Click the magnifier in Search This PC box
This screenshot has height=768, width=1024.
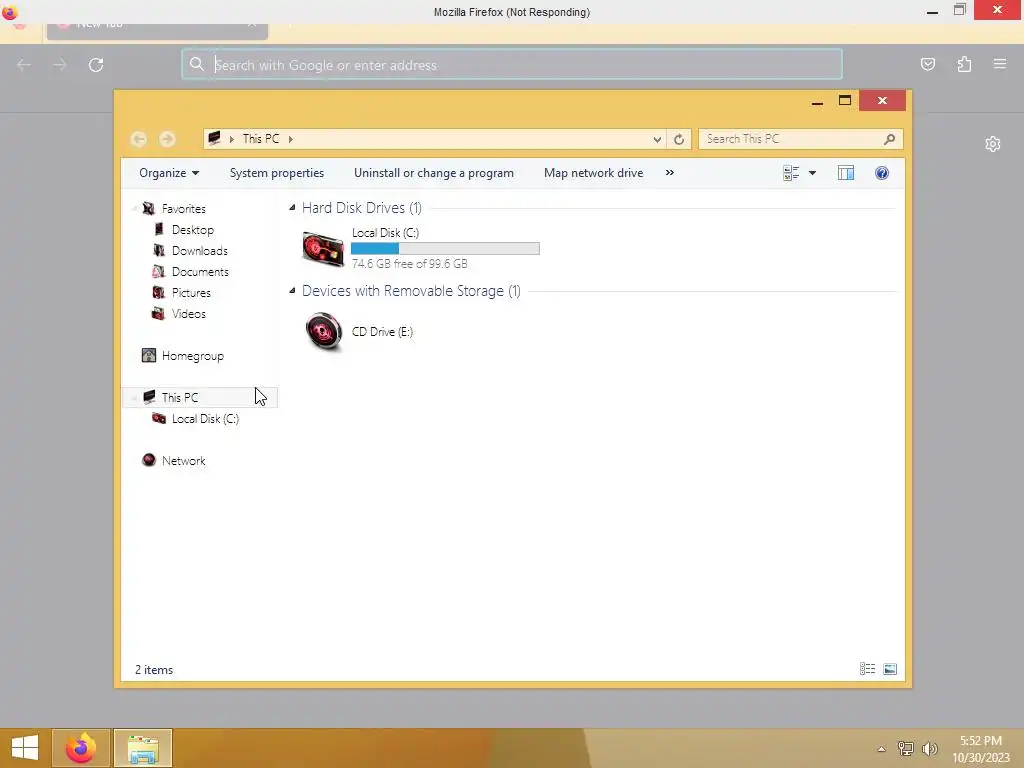(889, 139)
